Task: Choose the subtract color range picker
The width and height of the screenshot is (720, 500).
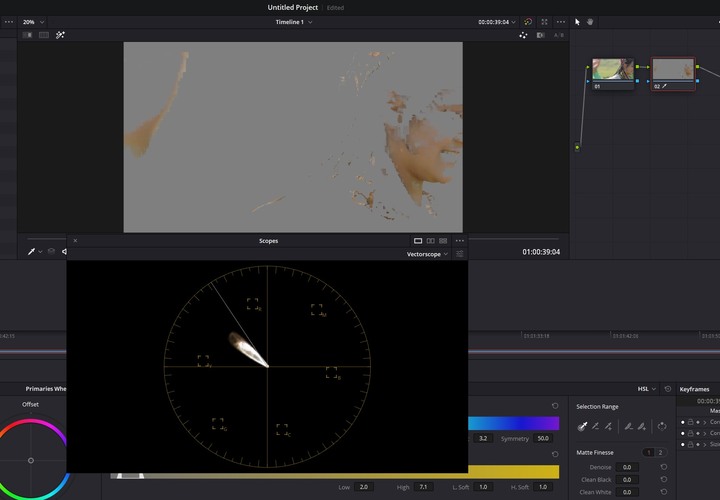Action: (x=596, y=427)
